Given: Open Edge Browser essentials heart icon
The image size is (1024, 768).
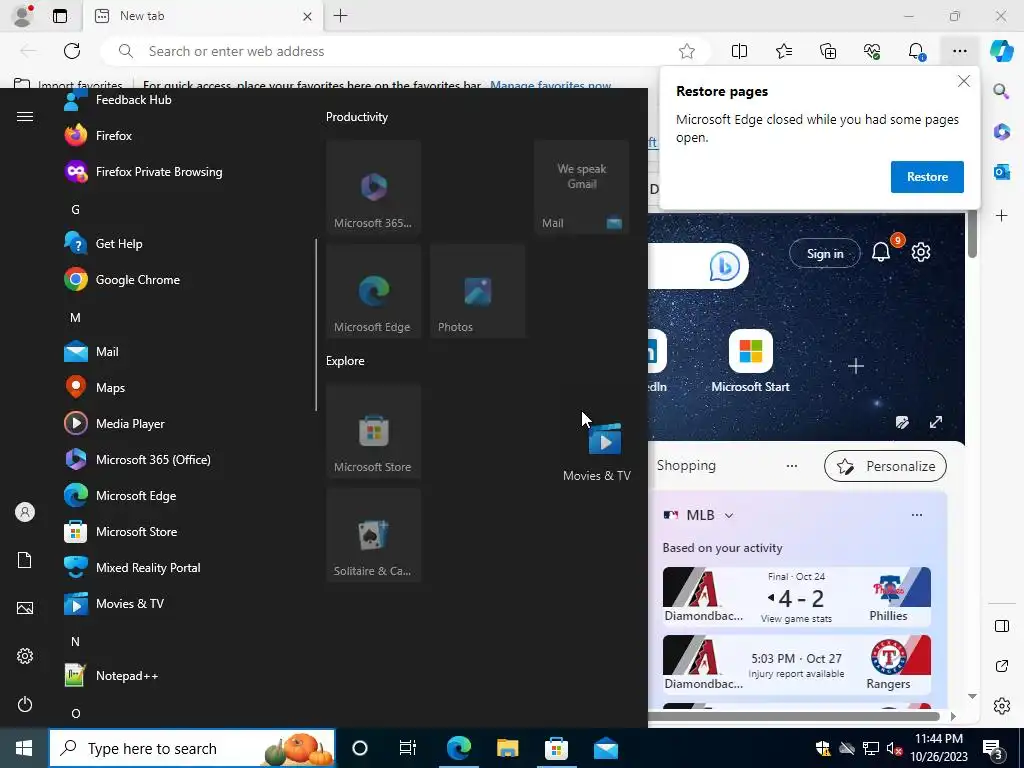Looking at the screenshot, I should (x=872, y=52).
